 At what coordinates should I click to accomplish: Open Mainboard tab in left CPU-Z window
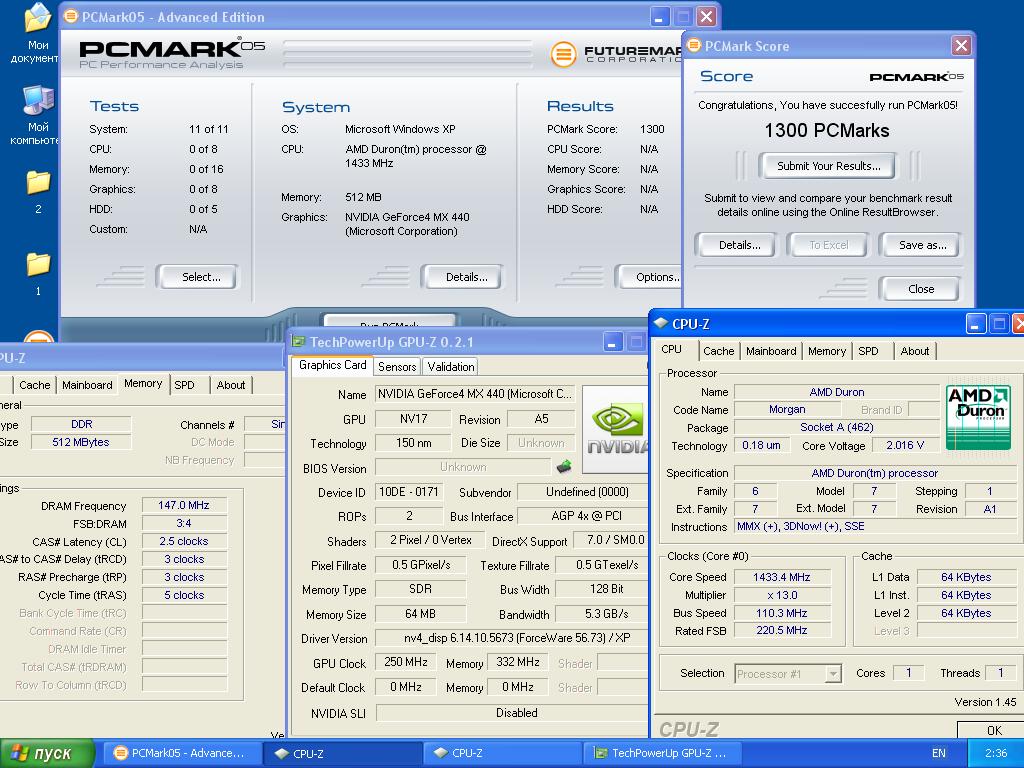point(87,385)
